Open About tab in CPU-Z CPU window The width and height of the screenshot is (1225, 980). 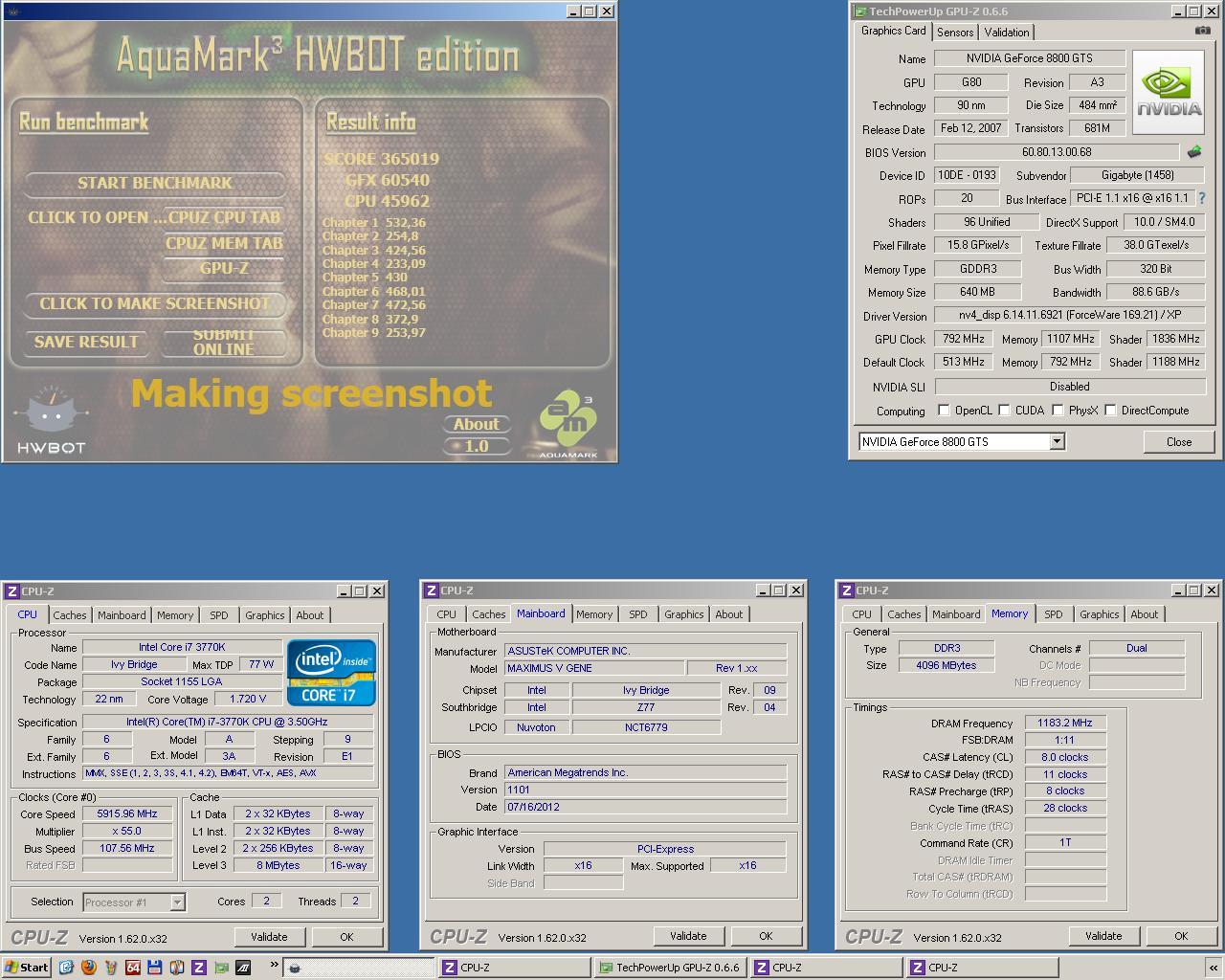coord(309,615)
